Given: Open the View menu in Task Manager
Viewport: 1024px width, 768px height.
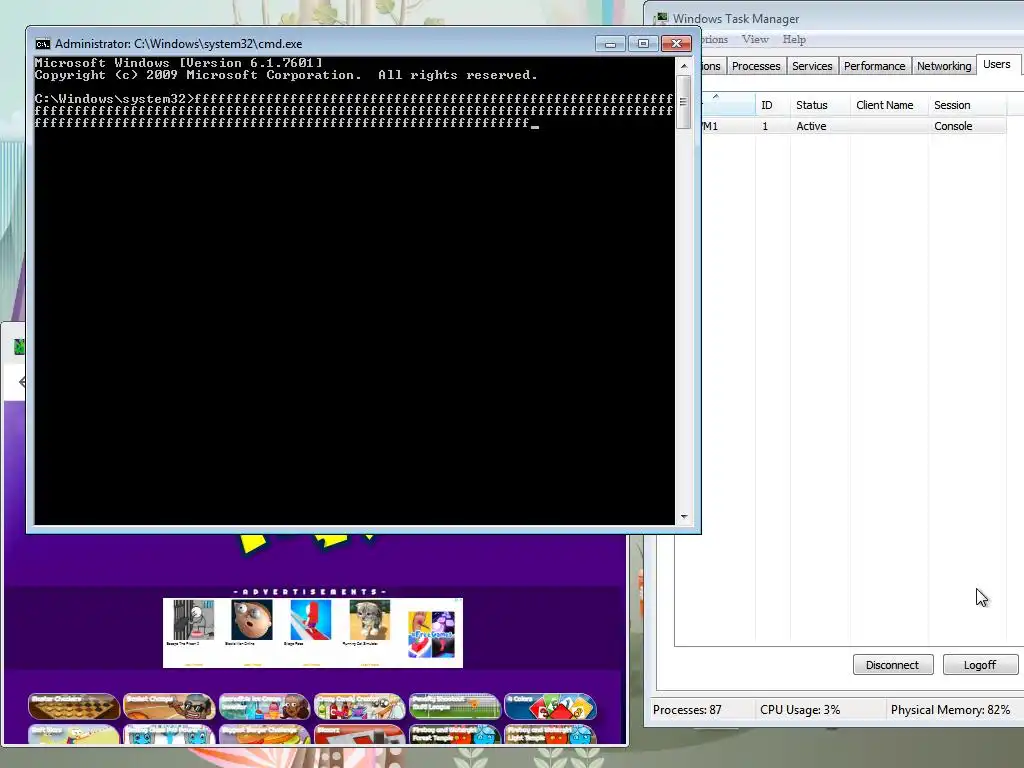Looking at the screenshot, I should [755, 39].
